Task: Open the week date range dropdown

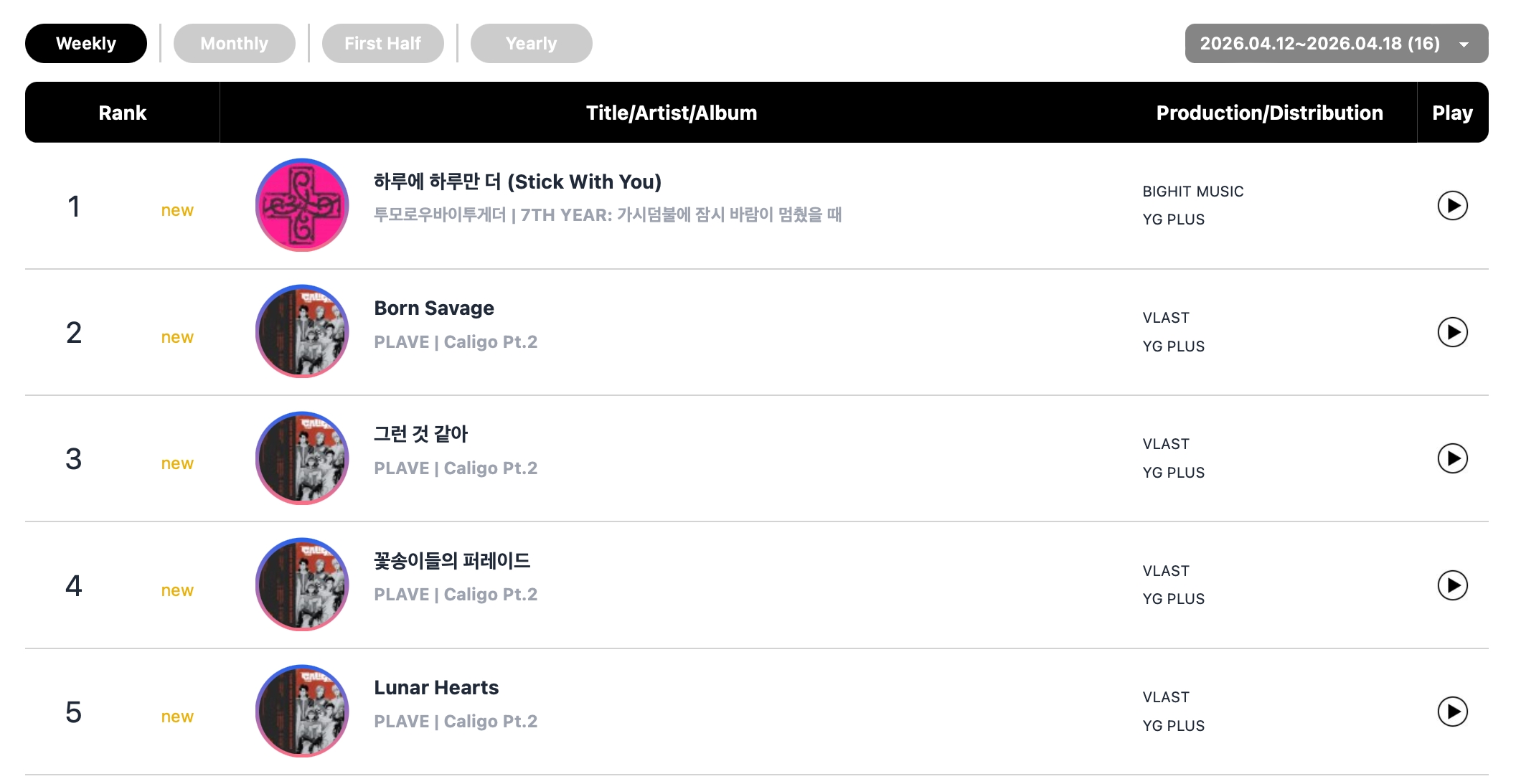Action: tap(1336, 44)
